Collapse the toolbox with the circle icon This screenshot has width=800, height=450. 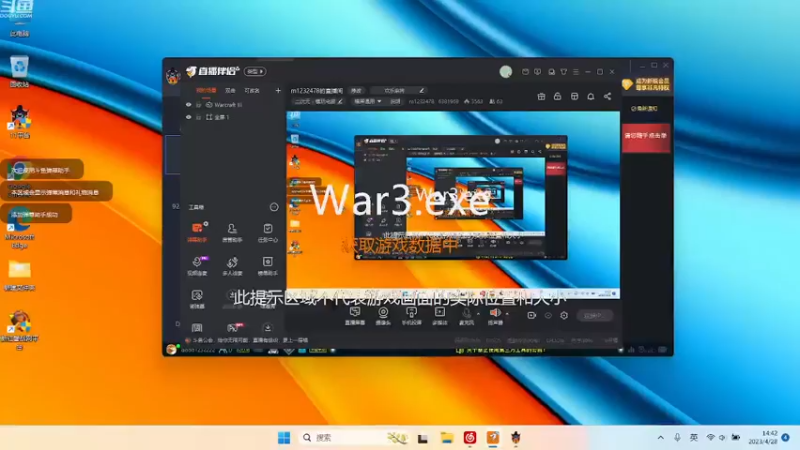(274, 207)
